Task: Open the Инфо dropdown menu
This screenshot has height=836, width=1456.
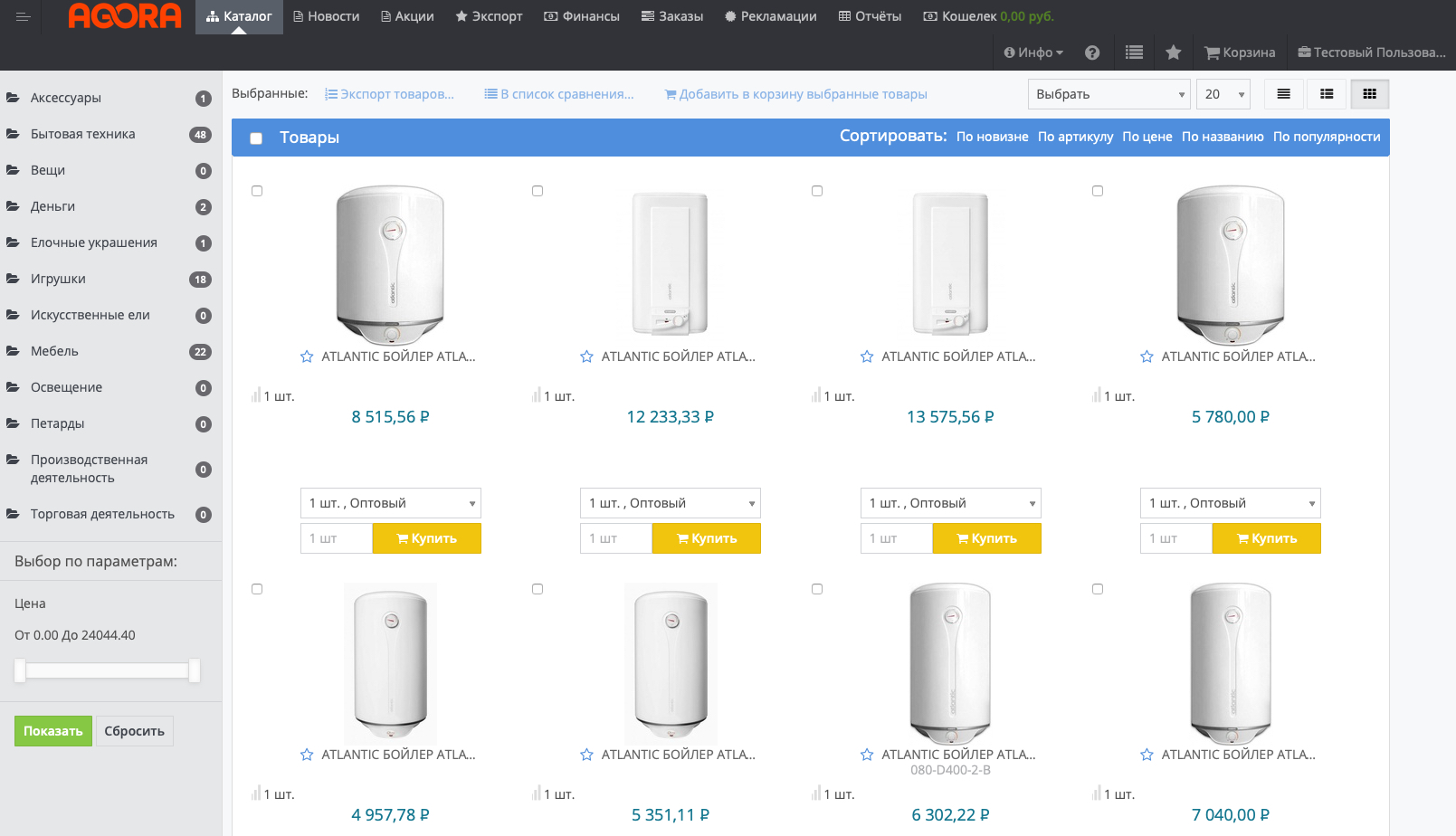Action: click(x=1033, y=52)
